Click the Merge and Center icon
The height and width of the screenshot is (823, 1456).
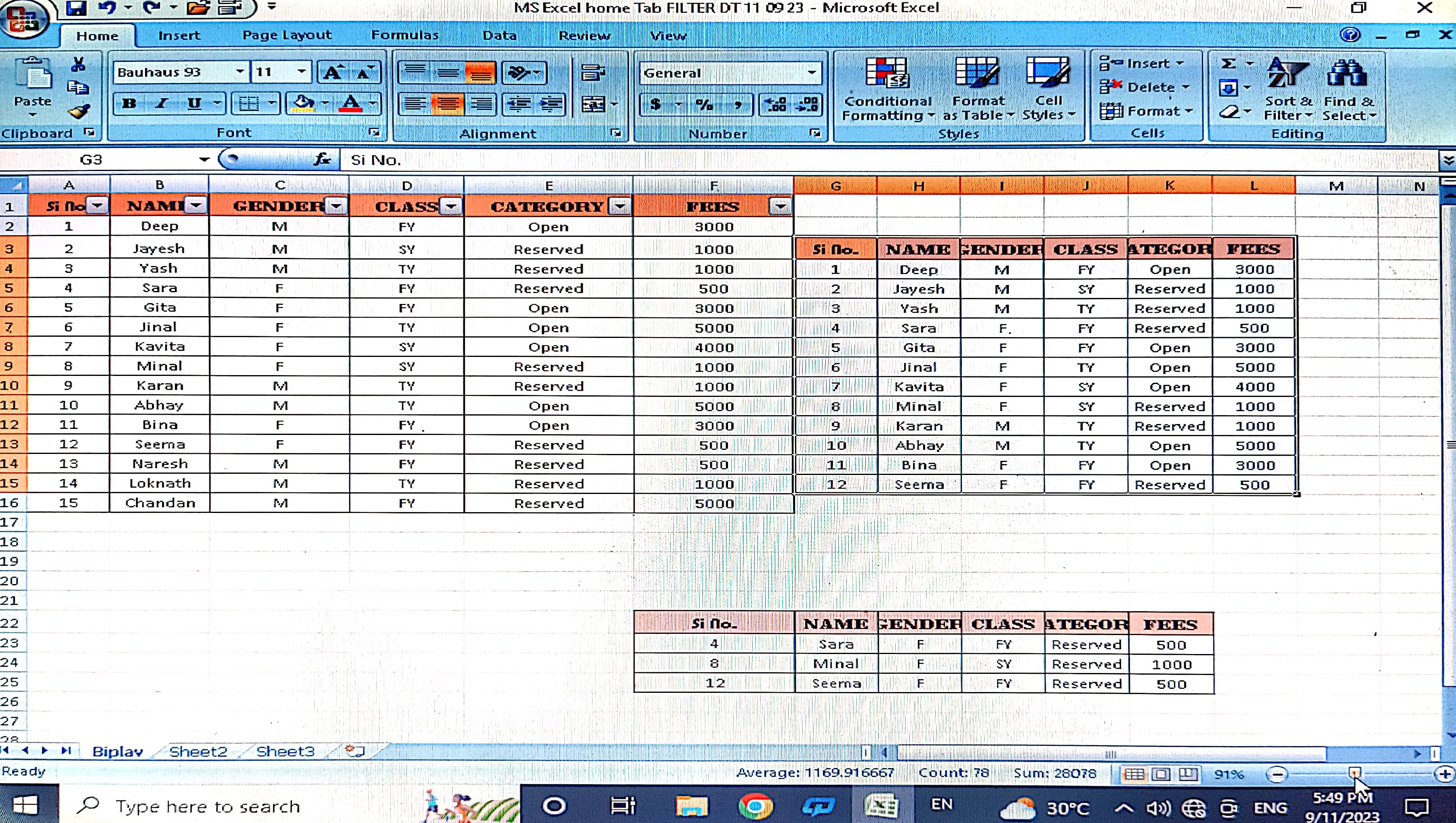(x=593, y=104)
